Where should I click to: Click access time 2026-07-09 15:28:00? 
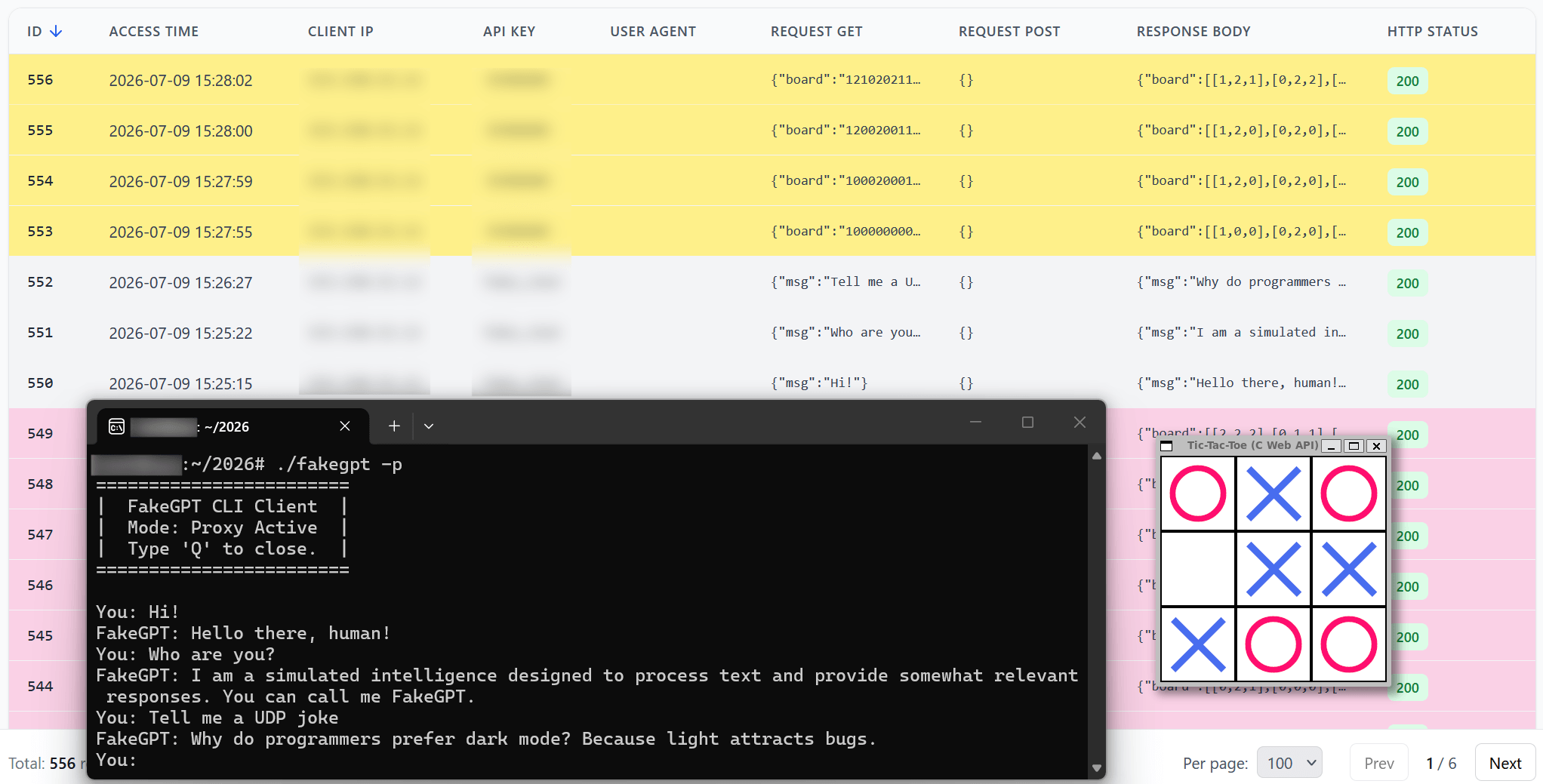click(181, 131)
